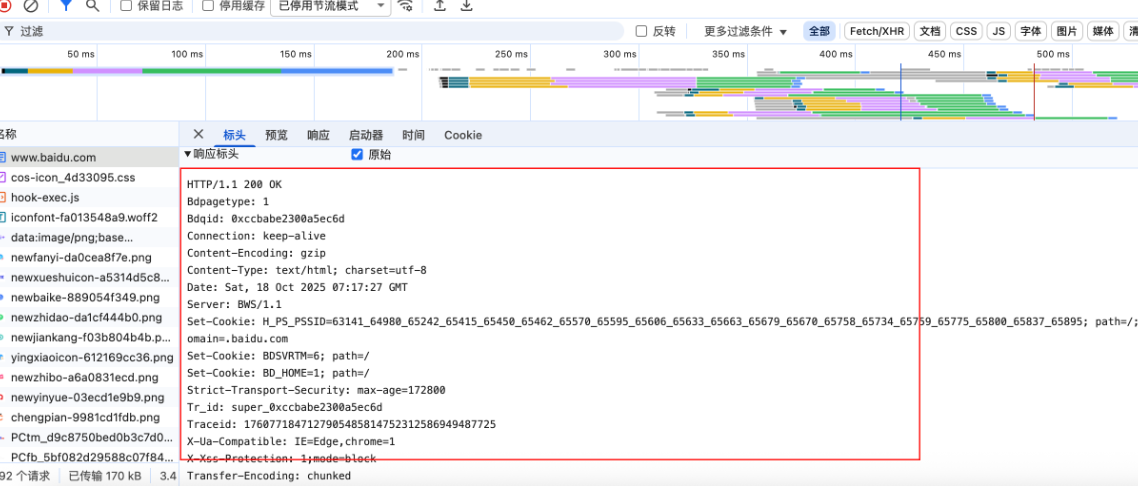Click the 过滤 filter input field

pyautogui.click(x=312, y=31)
